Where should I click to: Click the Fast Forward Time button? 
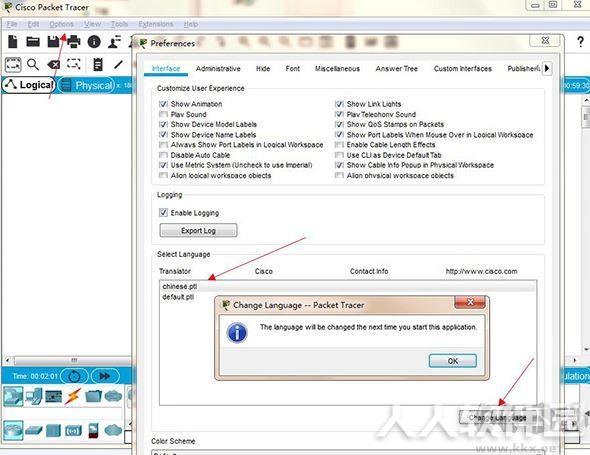[105, 376]
